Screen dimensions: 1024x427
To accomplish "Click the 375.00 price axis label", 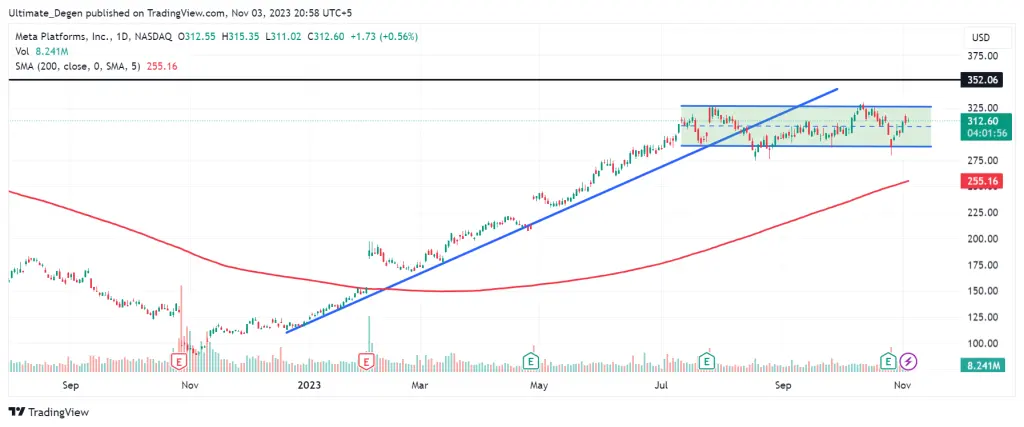I will [x=982, y=56].
